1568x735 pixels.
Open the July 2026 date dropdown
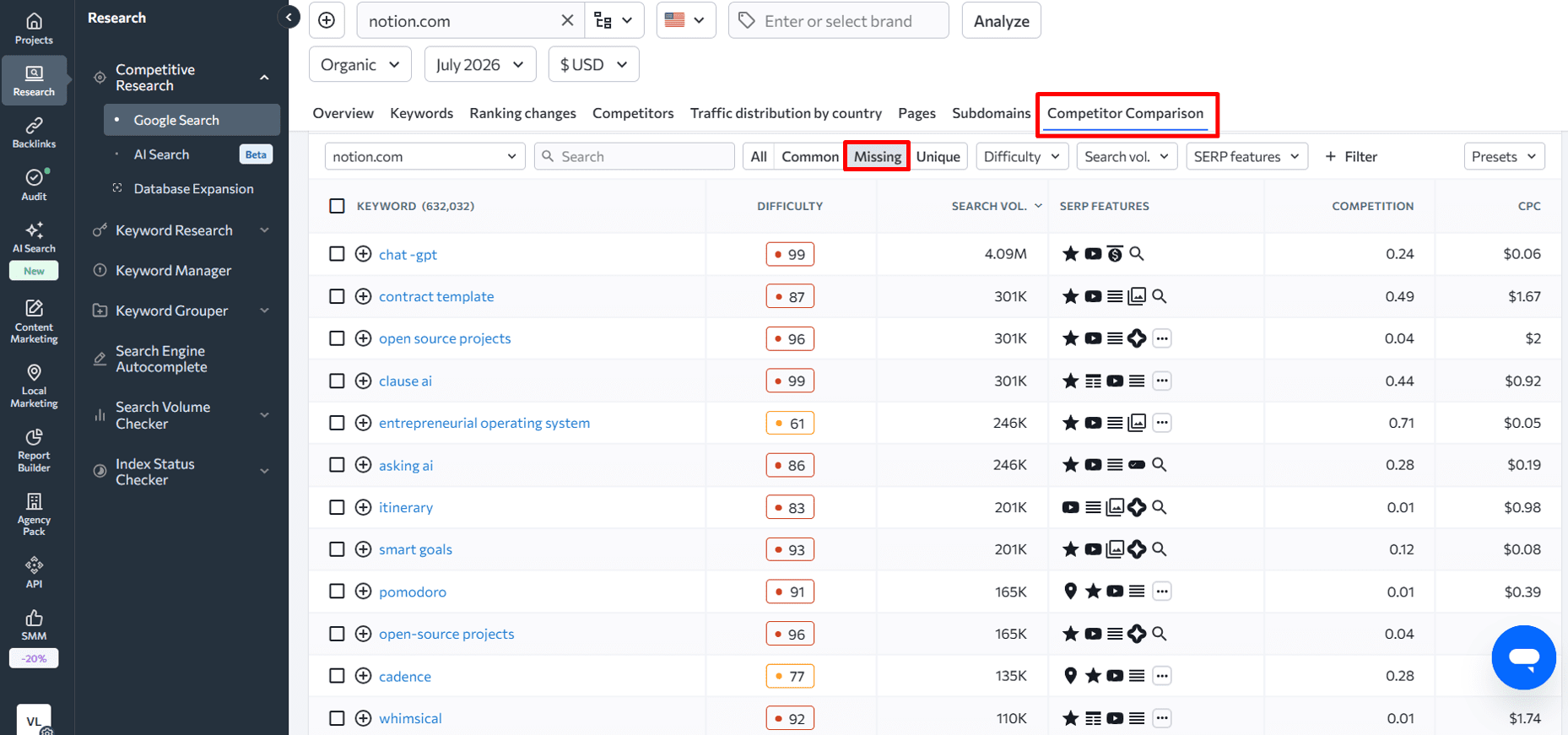coord(480,64)
